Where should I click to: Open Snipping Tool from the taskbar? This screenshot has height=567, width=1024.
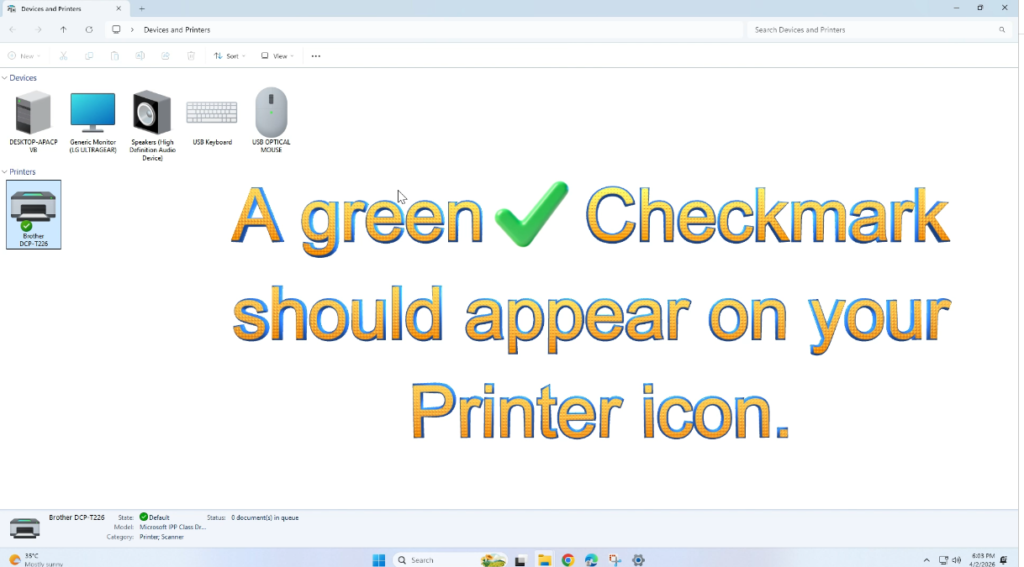coord(615,560)
